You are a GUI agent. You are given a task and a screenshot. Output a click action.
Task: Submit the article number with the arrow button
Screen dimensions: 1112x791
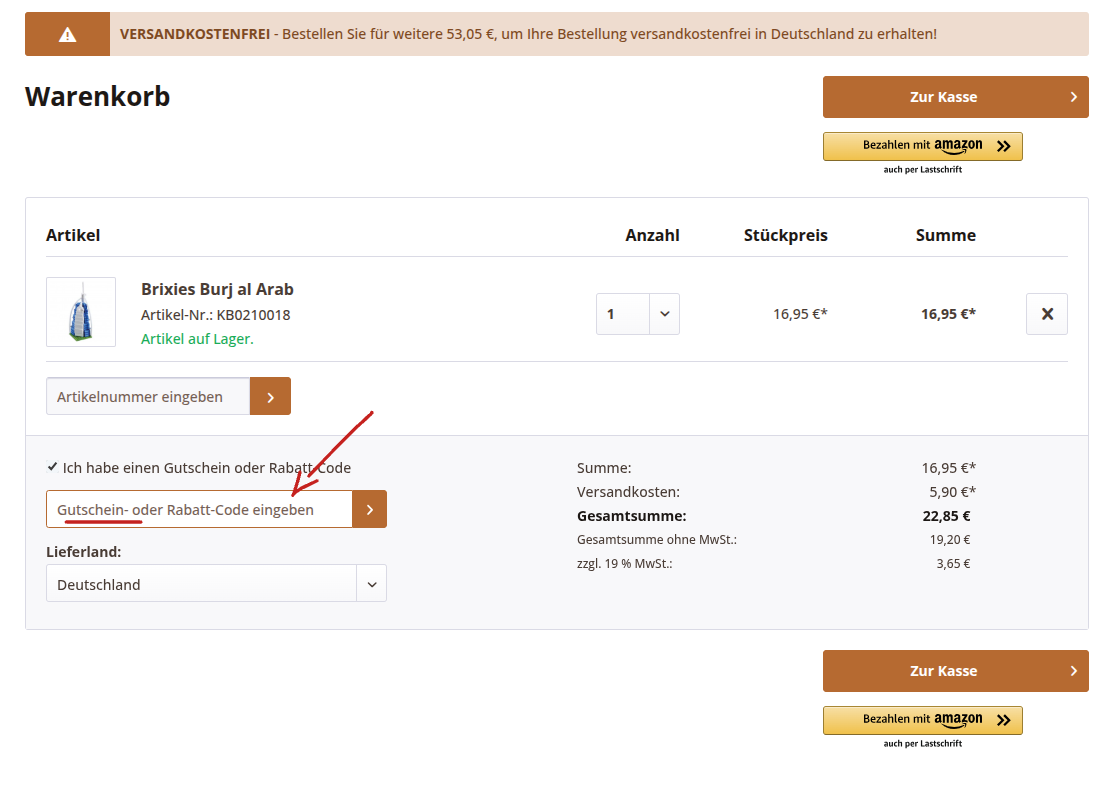coord(270,396)
